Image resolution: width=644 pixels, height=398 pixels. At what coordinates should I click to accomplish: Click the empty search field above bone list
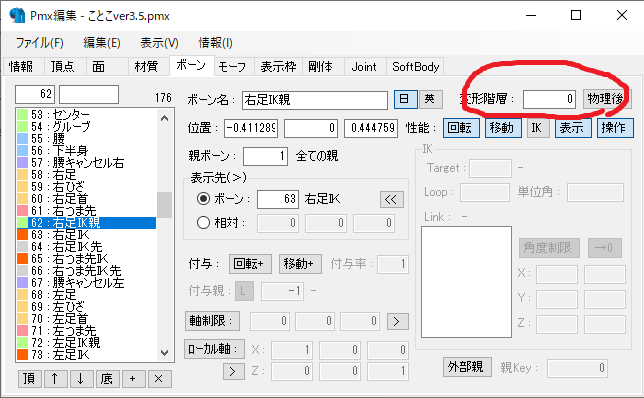click(x=89, y=94)
